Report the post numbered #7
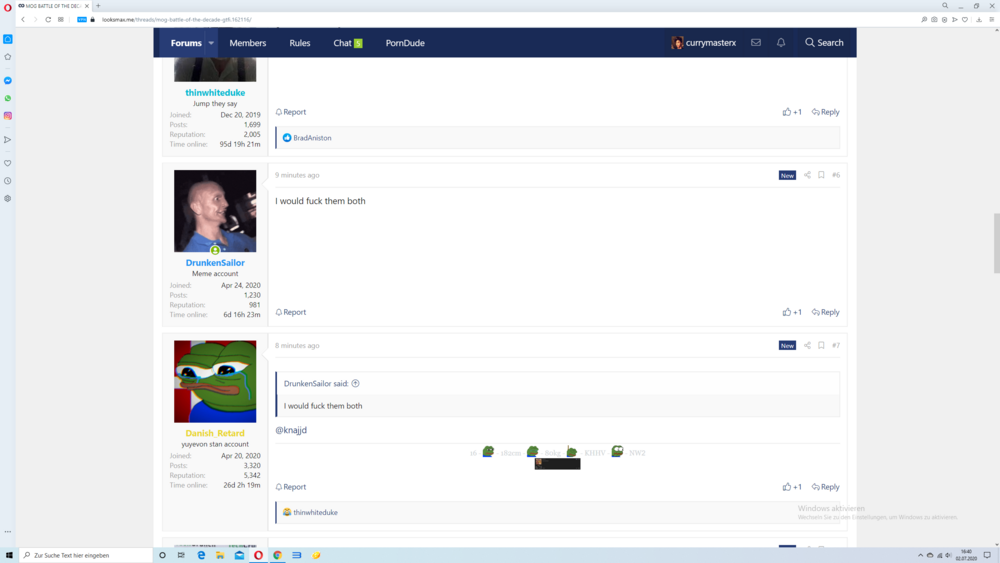The width and height of the screenshot is (1000, 563). point(291,487)
